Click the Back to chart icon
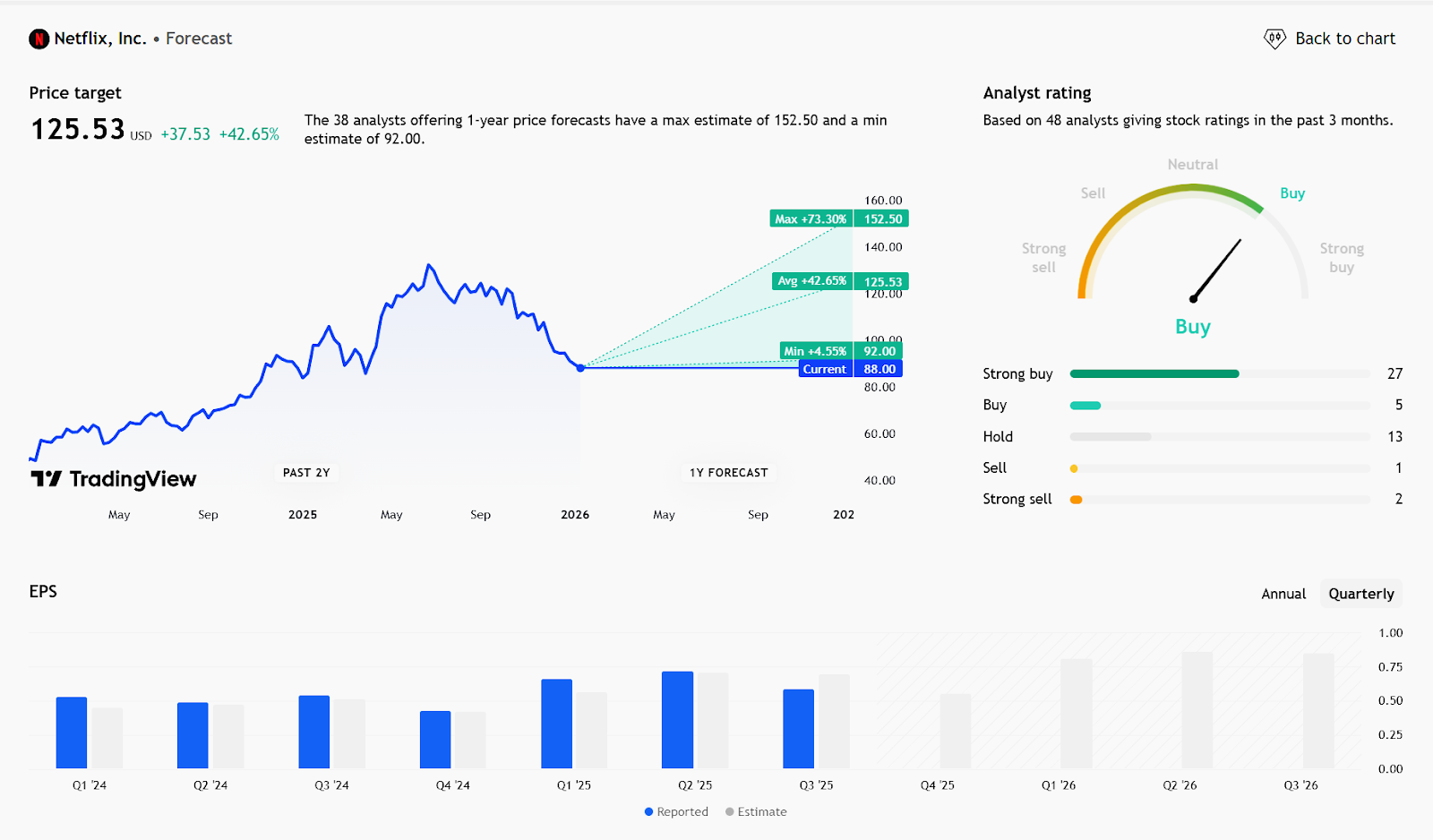This screenshot has height=840, width=1433. (1274, 39)
